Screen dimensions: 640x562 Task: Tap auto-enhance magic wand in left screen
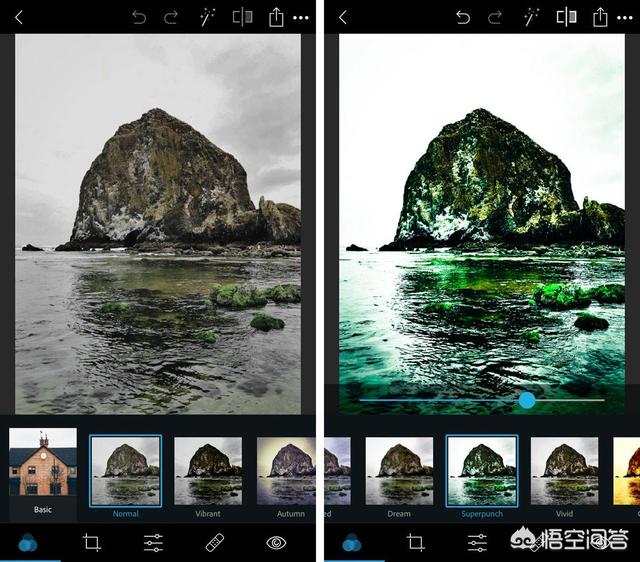click(207, 18)
